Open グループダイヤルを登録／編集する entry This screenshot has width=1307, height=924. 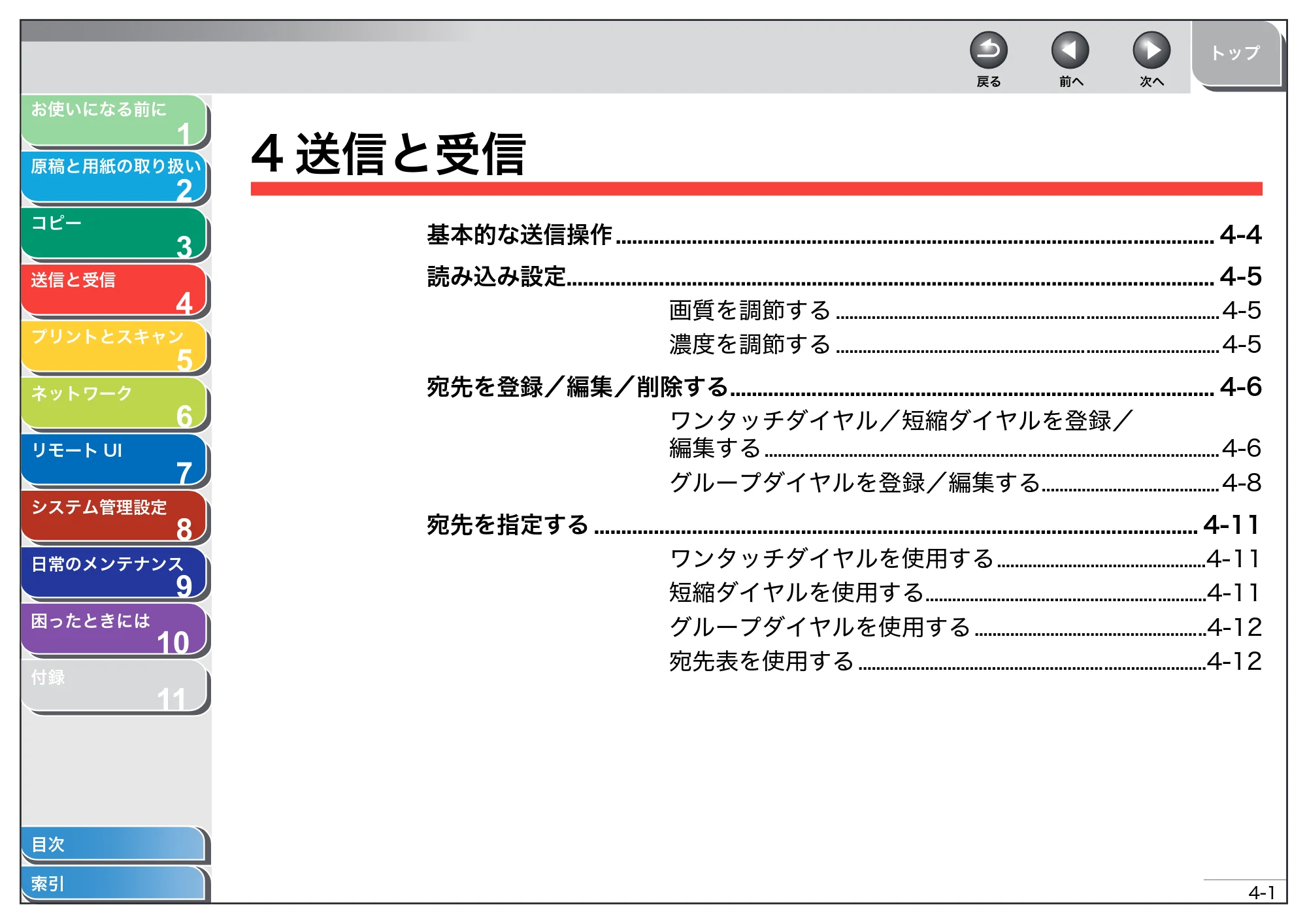965,483
